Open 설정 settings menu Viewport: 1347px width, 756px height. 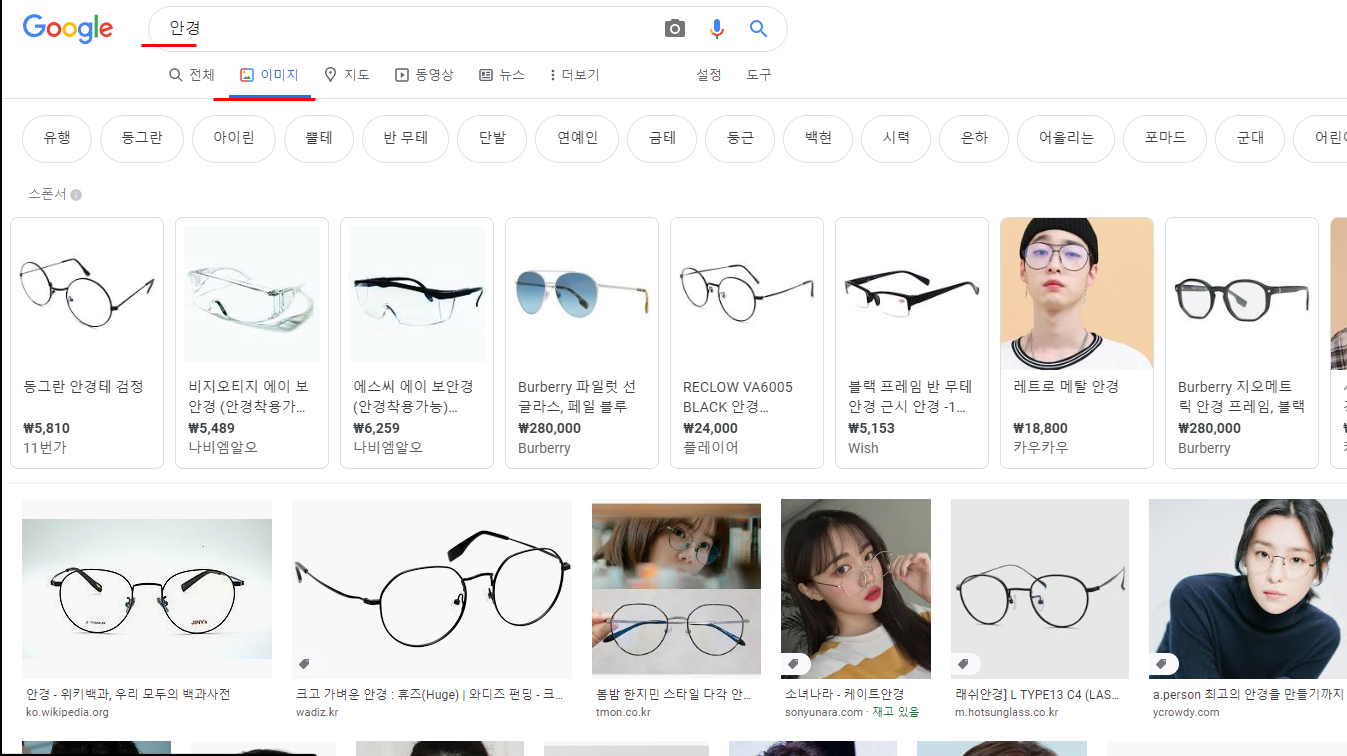click(709, 75)
